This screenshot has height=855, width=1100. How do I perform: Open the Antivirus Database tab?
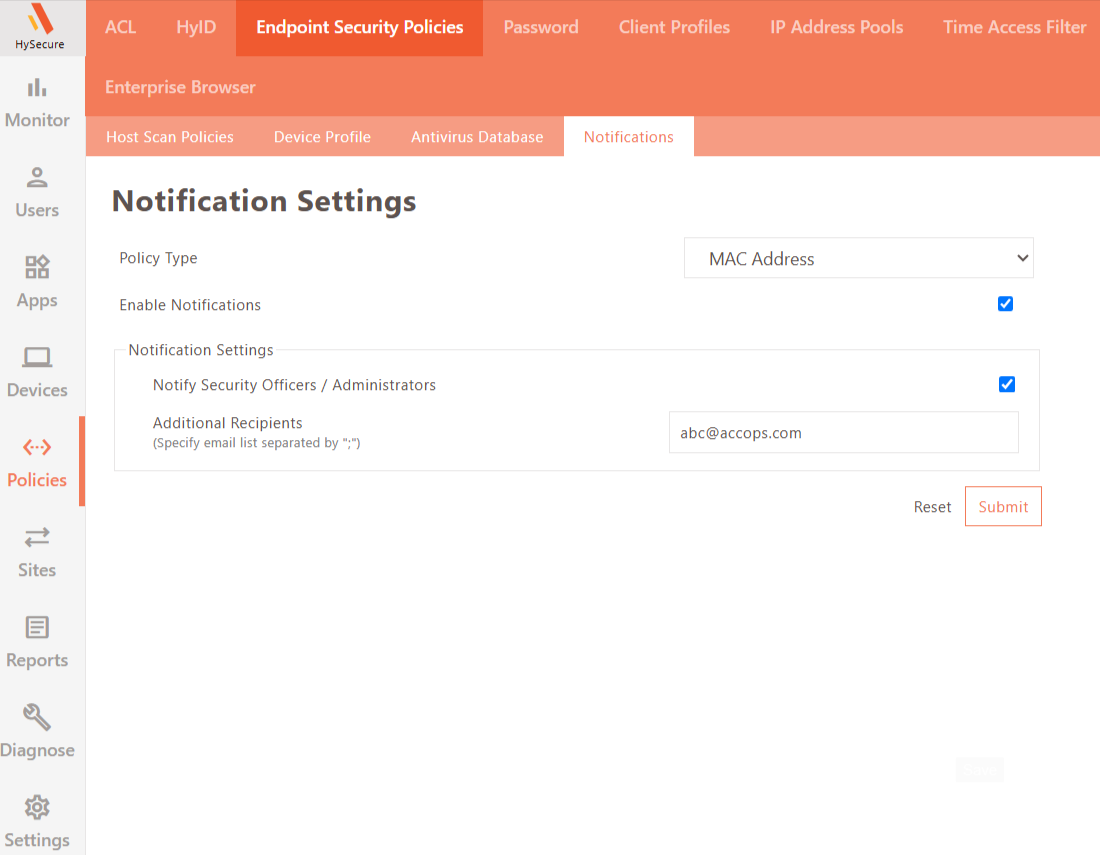click(x=477, y=137)
